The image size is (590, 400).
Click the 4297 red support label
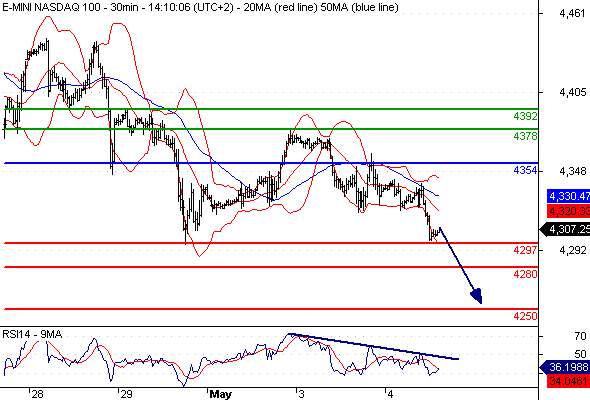(525, 250)
